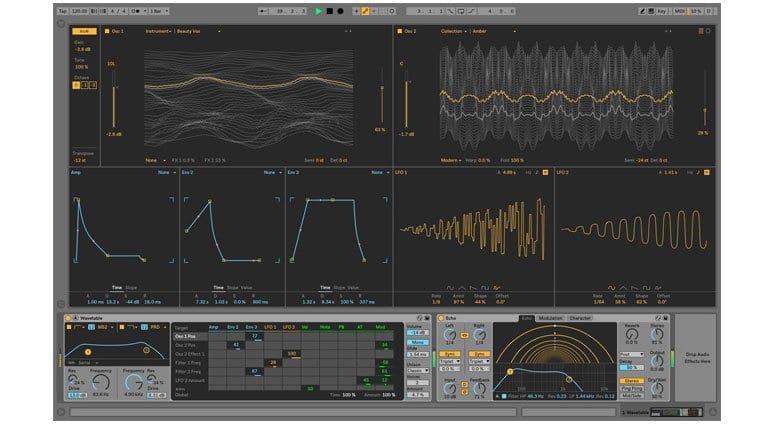Click the Tap tempo button
The image size is (770, 425).
click(62, 11)
